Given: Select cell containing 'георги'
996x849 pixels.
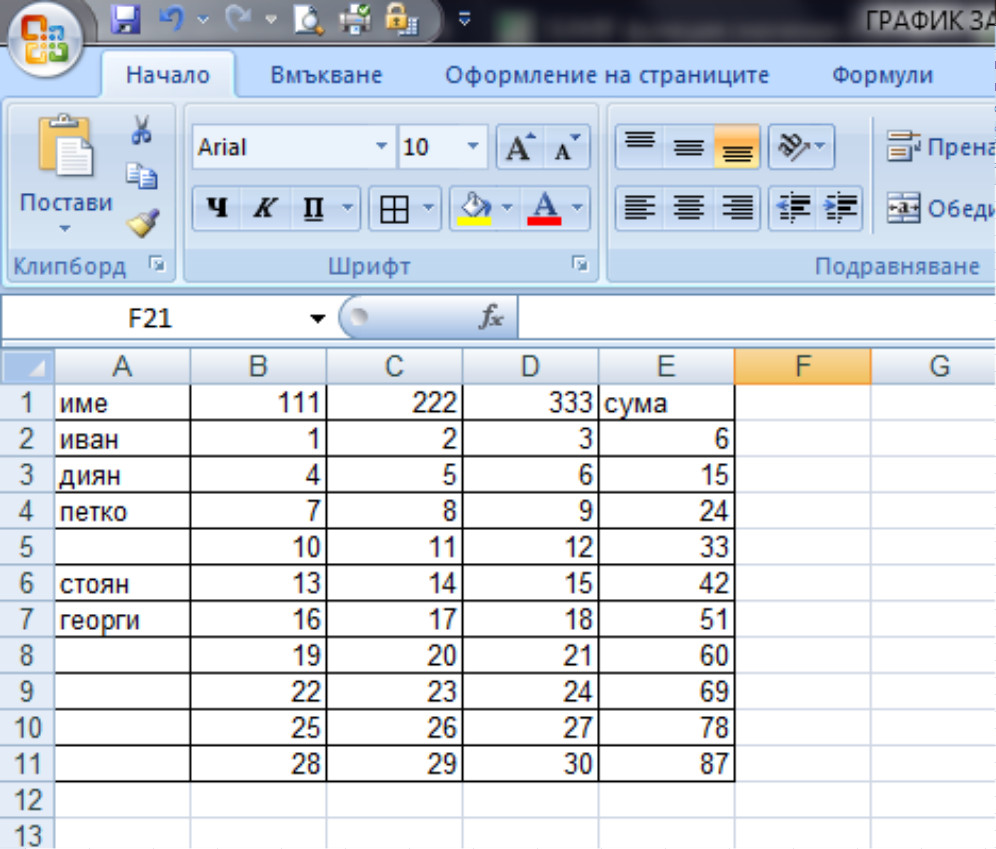Looking at the screenshot, I should [122, 619].
